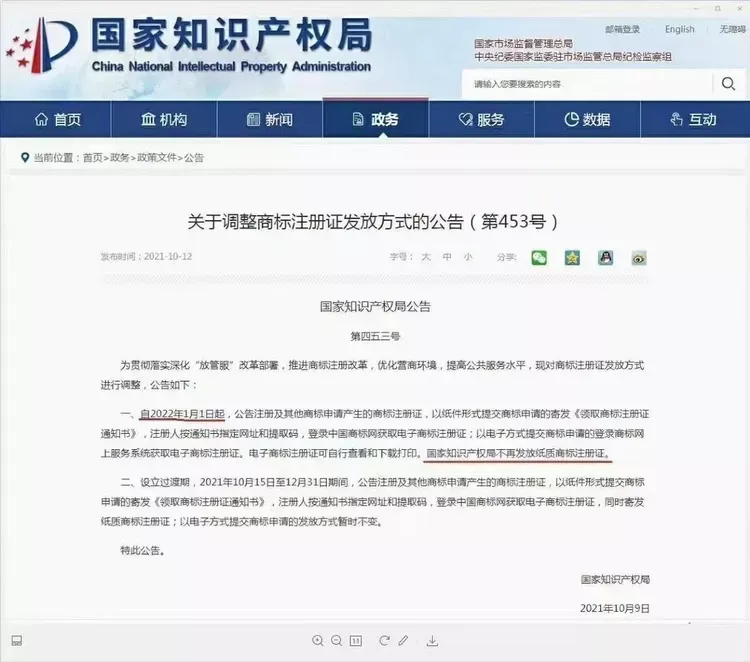The image size is (750, 662).
Task: Click the thumbnail panel icon at bottom left
Action: [x=17, y=640]
